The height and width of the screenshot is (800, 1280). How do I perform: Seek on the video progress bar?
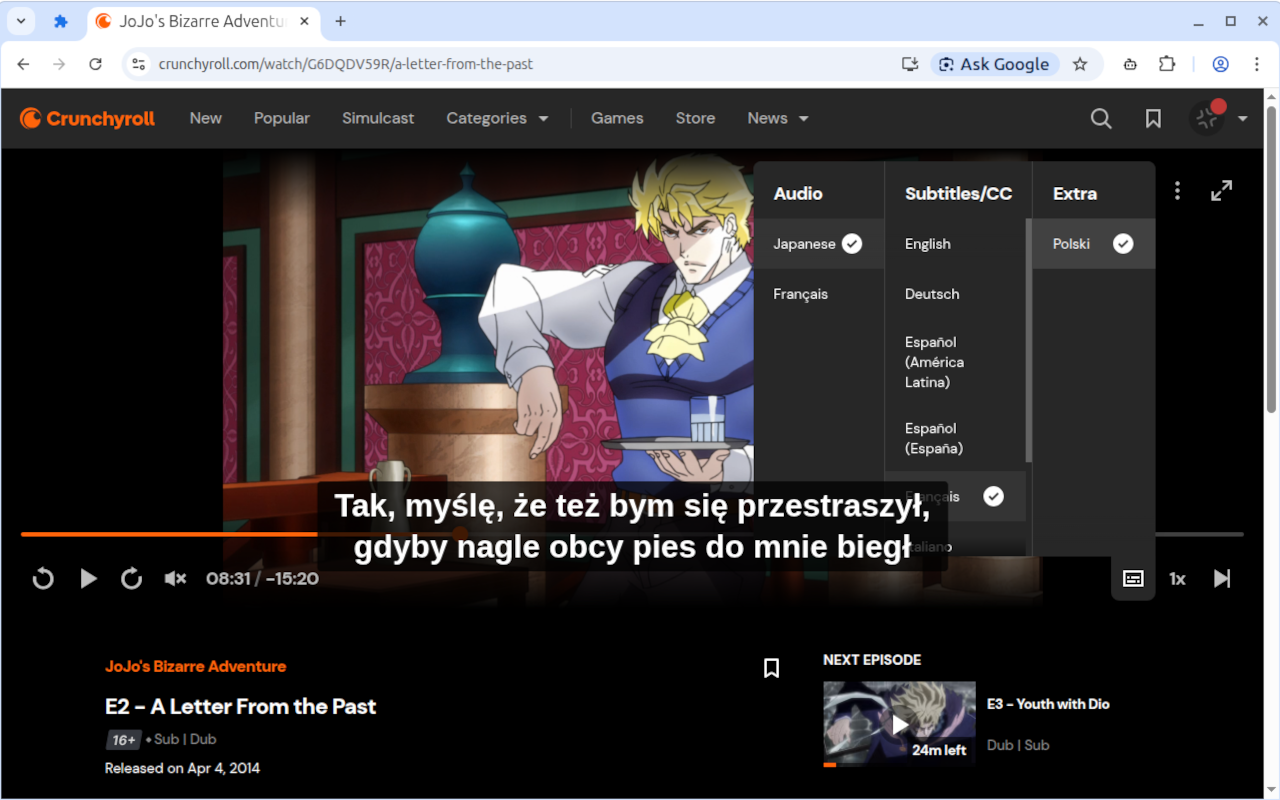click(632, 534)
